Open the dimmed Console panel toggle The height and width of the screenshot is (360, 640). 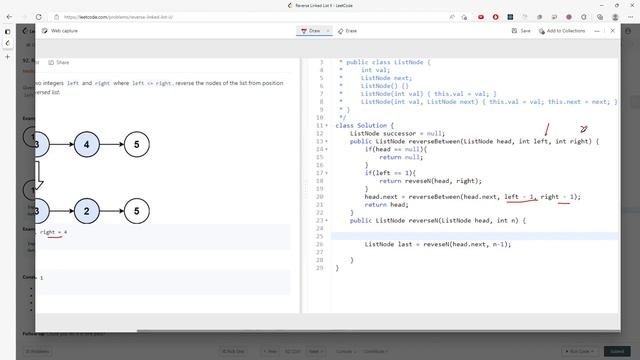(x=345, y=351)
